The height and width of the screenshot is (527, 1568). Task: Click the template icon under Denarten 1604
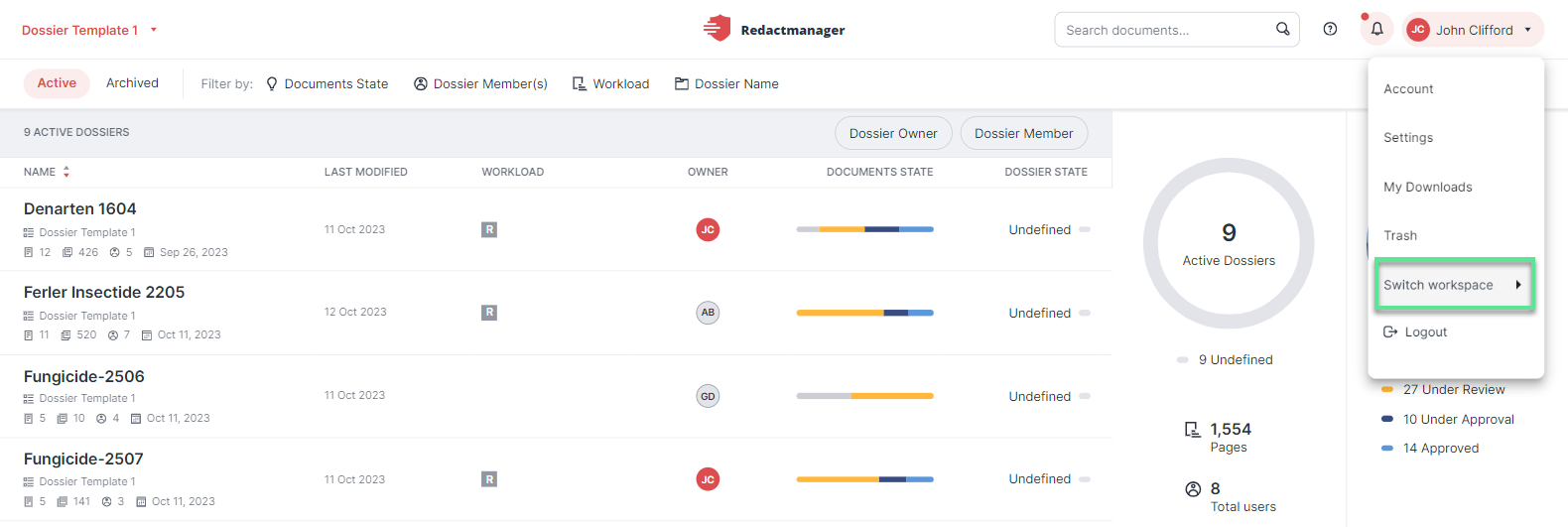29,232
